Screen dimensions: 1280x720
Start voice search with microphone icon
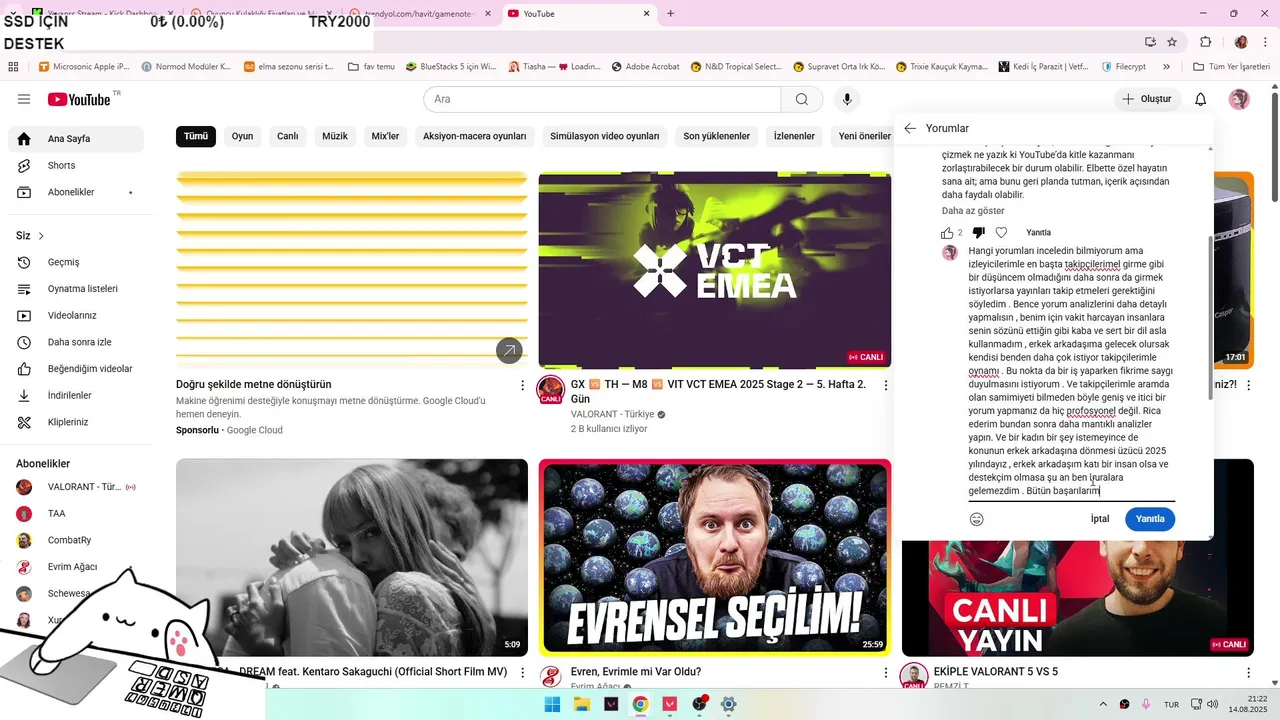click(847, 99)
